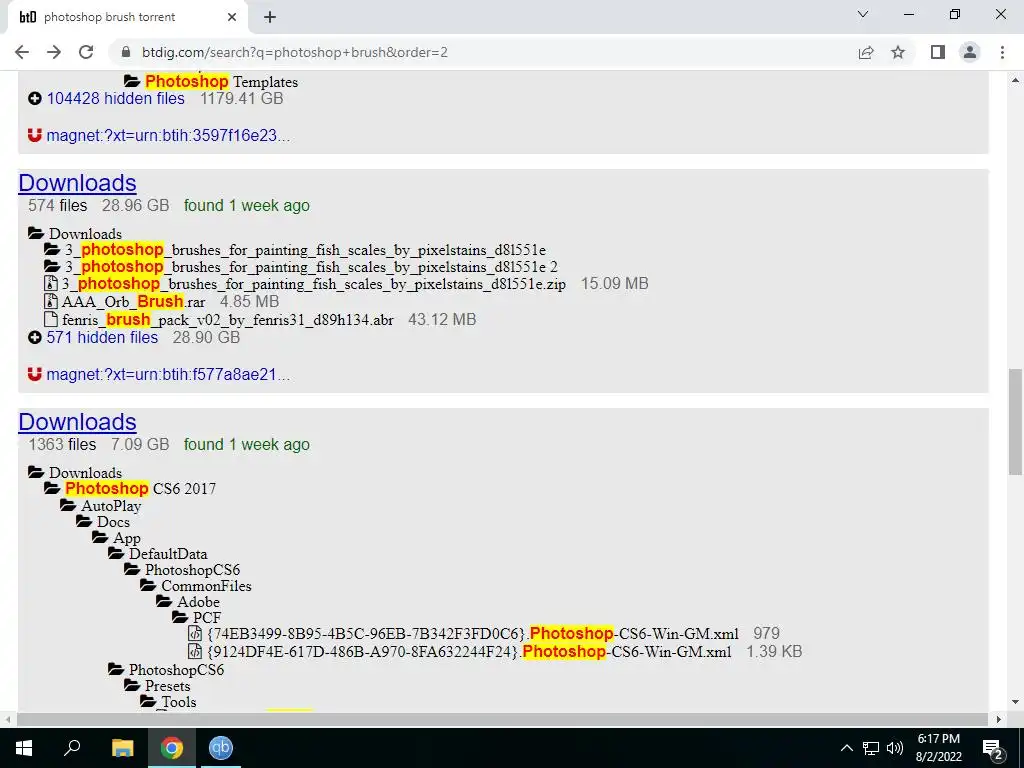The height and width of the screenshot is (768, 1024).
Task: Click the scrollbar up arrow
Action: coord(1016,80)
